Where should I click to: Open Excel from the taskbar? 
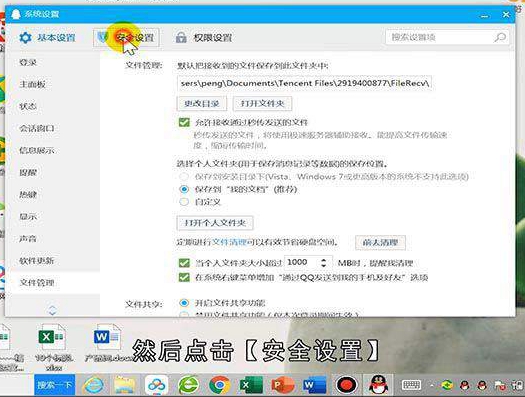tap(250, 386)
